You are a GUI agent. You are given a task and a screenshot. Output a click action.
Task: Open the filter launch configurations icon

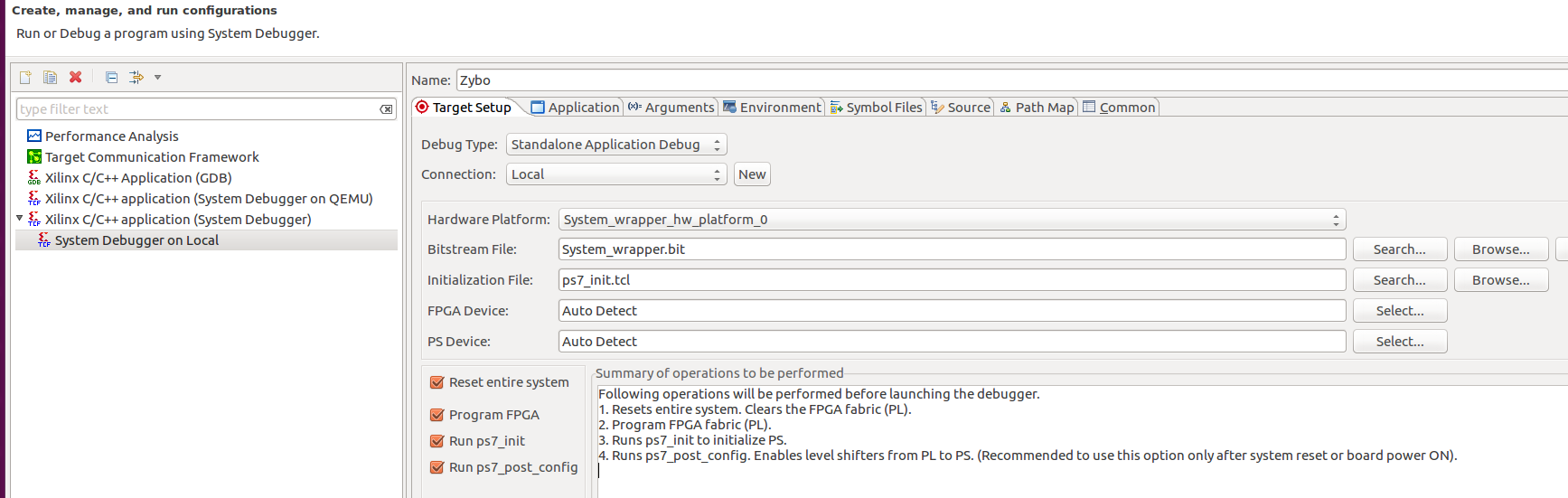pos(136,78)
